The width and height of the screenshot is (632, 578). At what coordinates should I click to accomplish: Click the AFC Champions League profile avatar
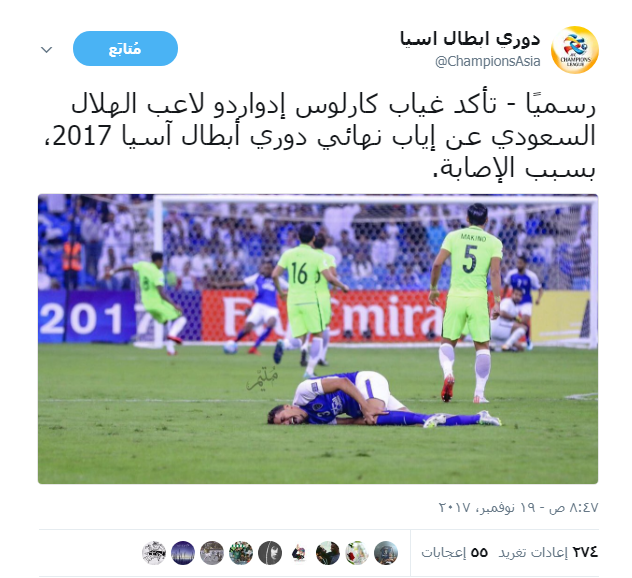point(574,50)
